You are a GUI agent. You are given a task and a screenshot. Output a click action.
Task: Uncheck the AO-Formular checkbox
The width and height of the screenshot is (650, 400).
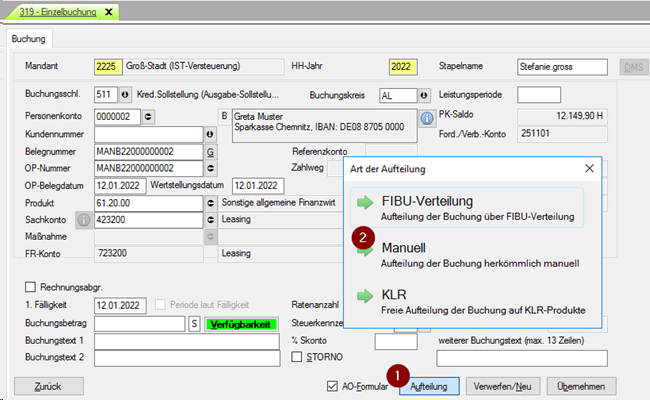point(333,386)
